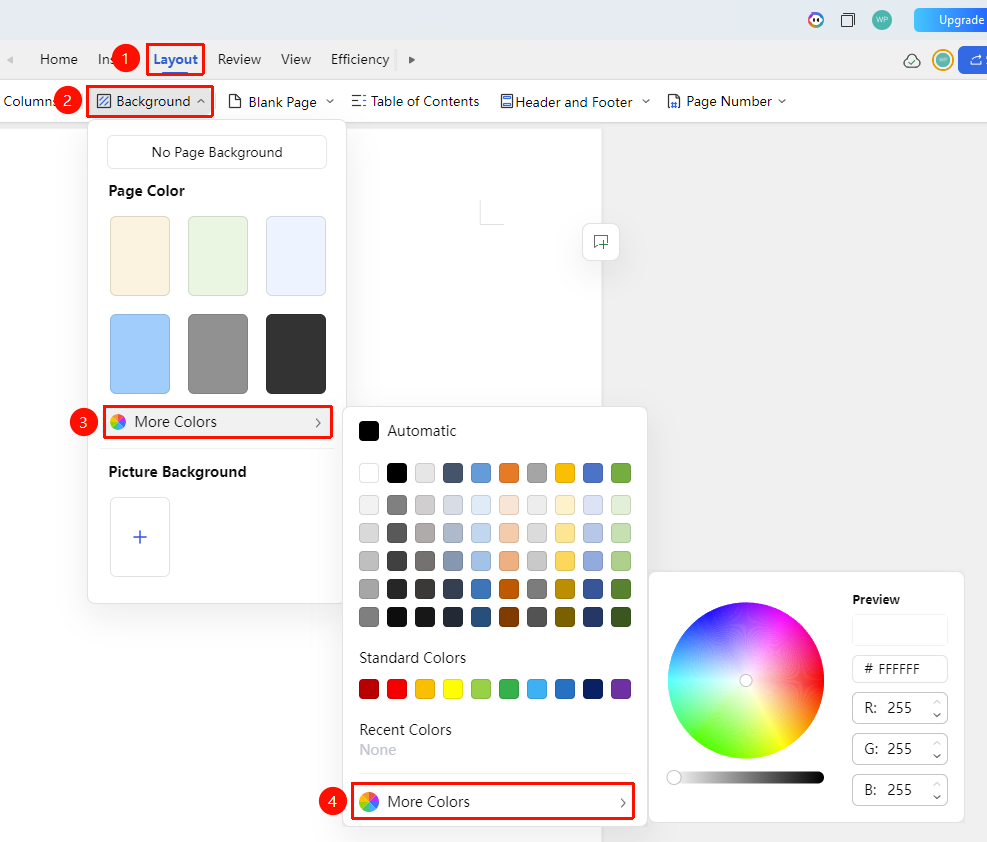Open the Efficiency tab
The width and height of the screenshot is (987, 842).
[360, 59]
